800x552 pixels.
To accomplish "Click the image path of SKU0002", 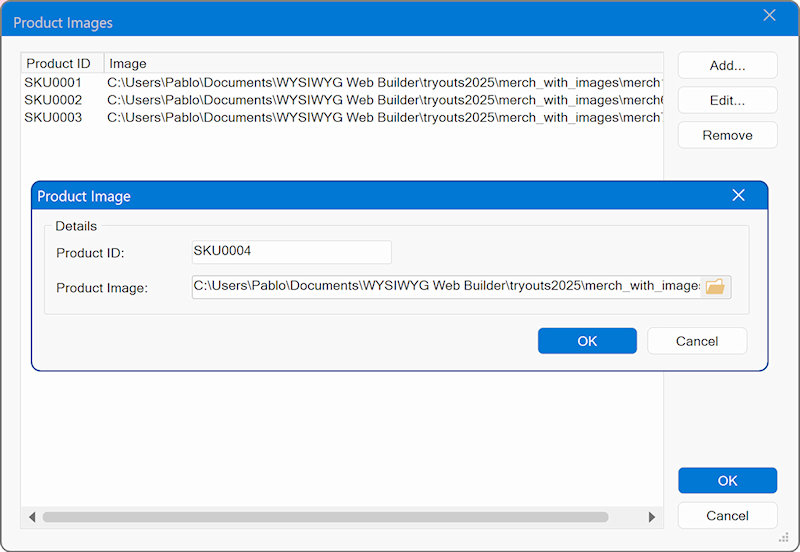I will pyautogui.click(x=385, y=100).
